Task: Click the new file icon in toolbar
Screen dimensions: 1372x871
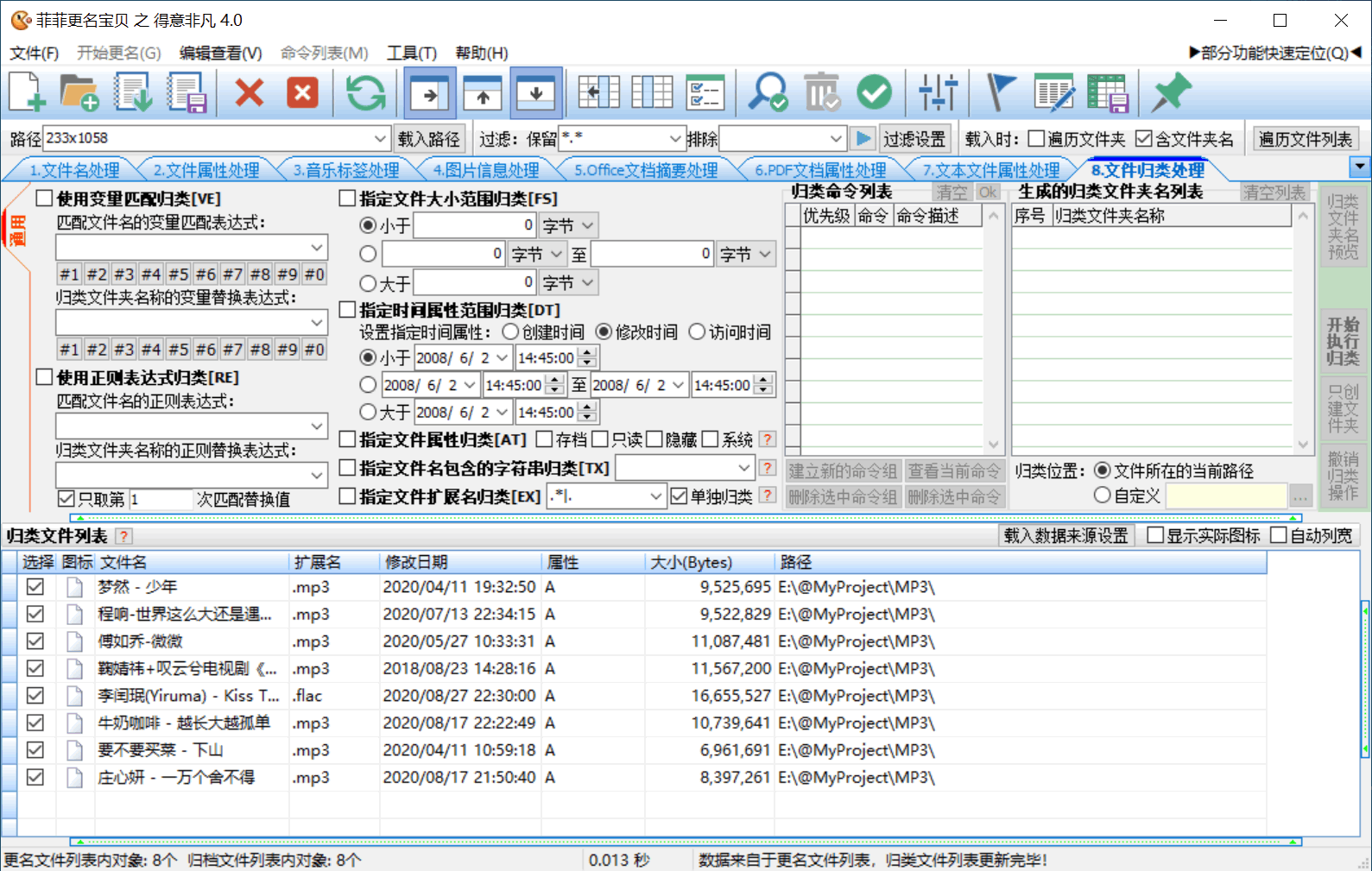Action: coord(27,92)
